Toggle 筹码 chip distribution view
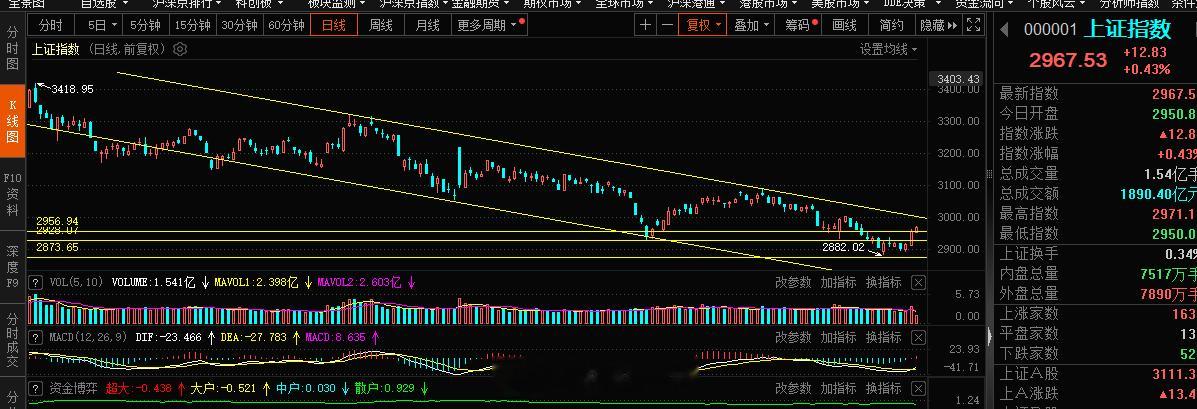 [801, 25]
